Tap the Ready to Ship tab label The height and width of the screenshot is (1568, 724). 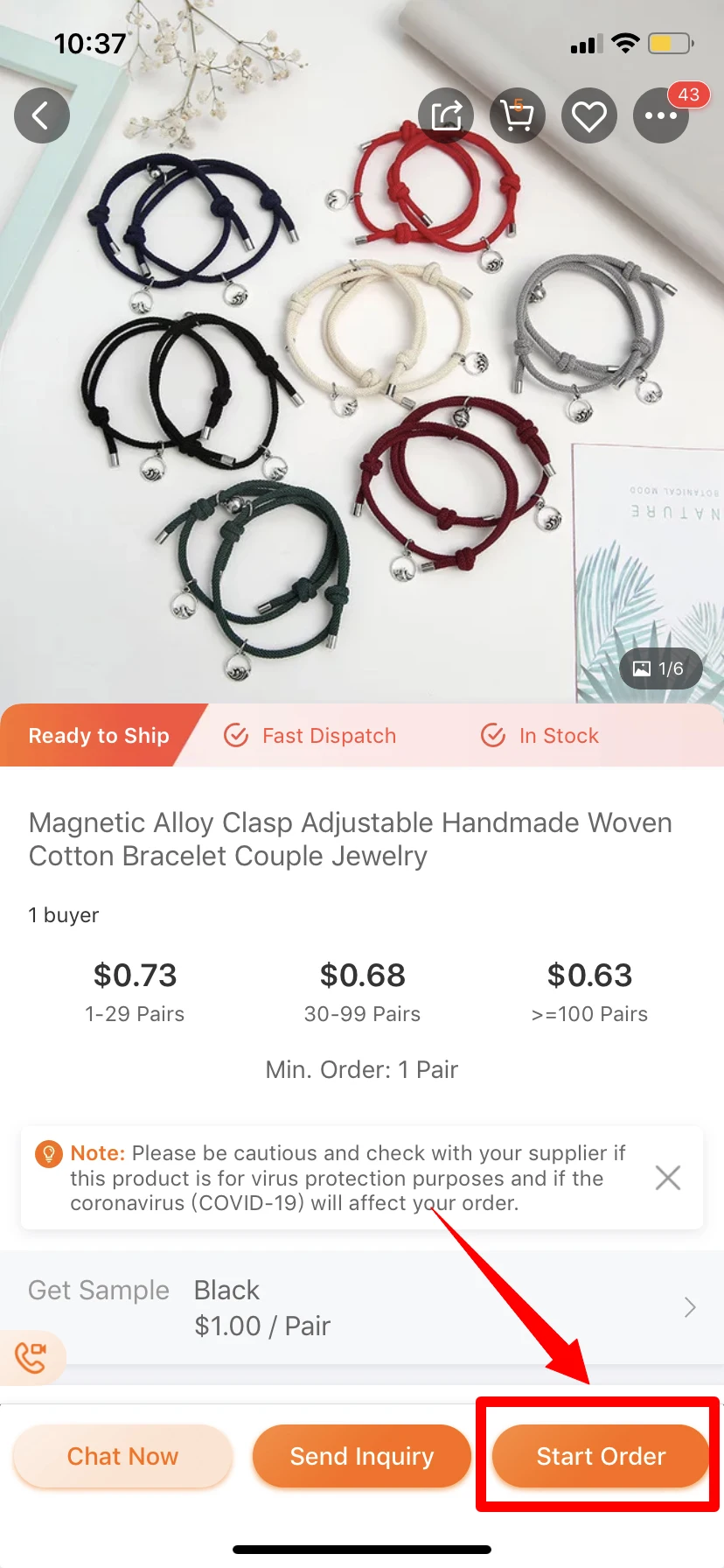[99, 736]
